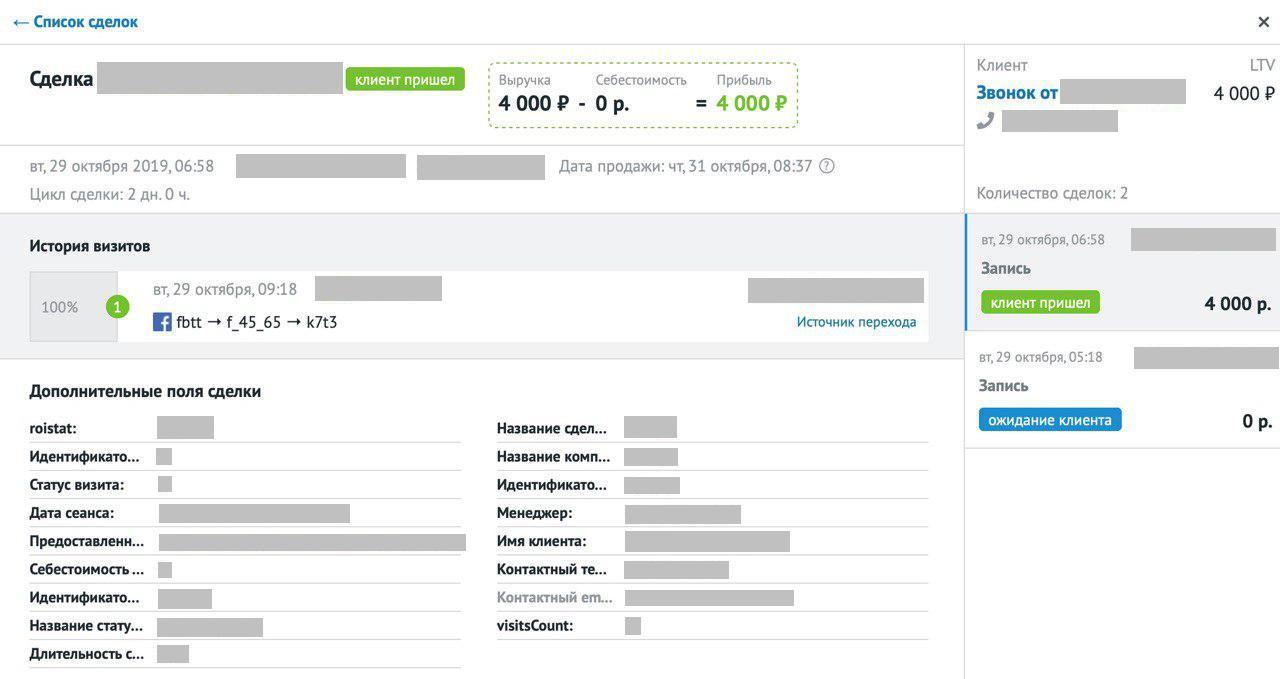Click the fbtt → f_45_65 → k7t3 source path

coord(256,322)
